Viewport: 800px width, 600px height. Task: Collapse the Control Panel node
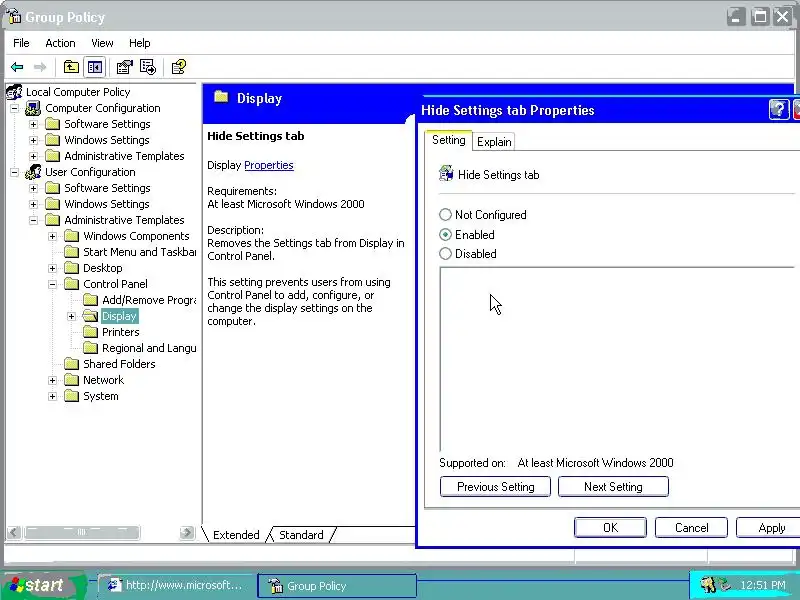coord(53,284)
